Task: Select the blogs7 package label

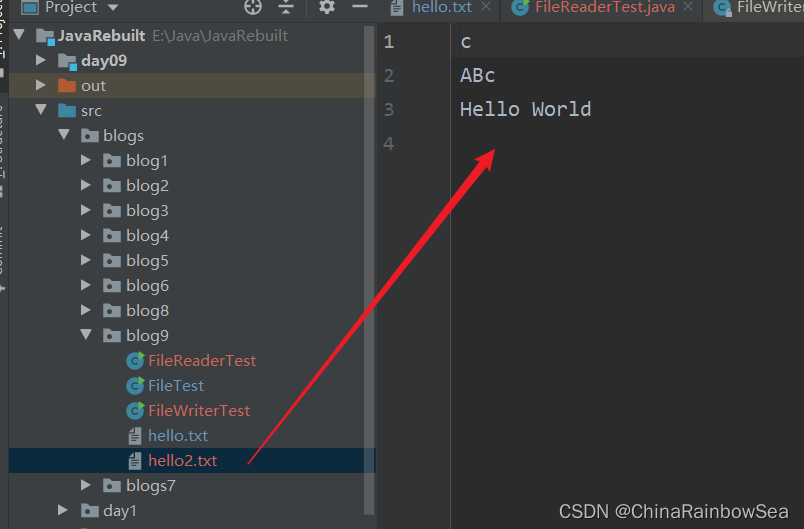Action: tap(151, 485)
